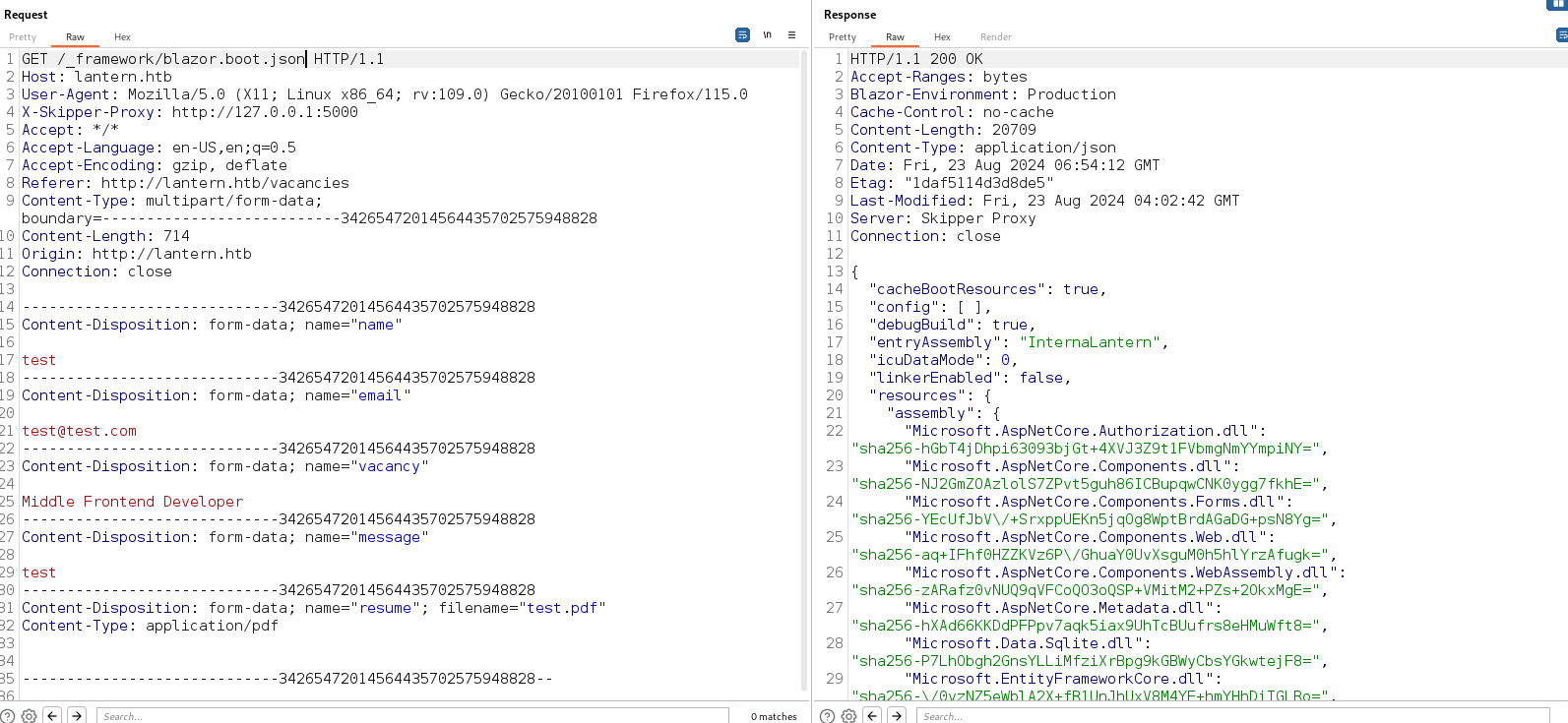Click 'Content-Length: 714' in the Request

(x=105, y=236)
